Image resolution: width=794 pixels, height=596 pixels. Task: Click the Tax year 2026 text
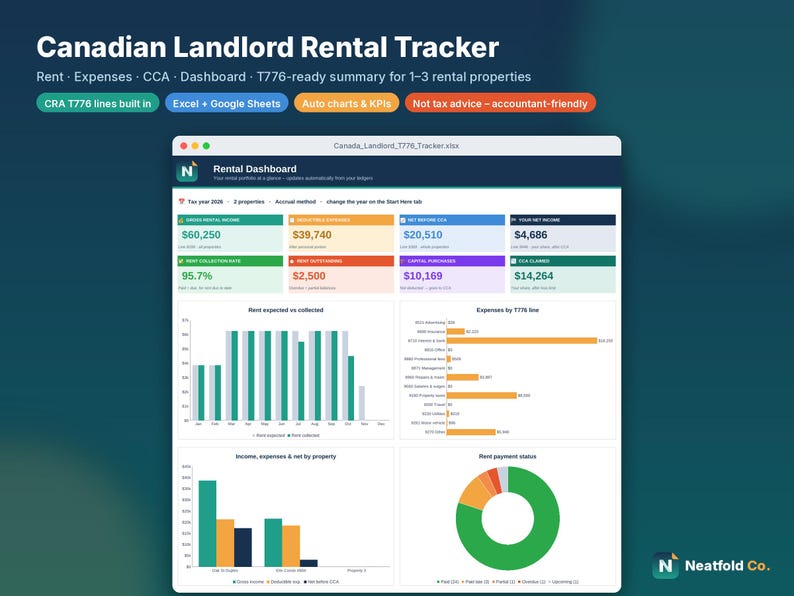point(205,202)
